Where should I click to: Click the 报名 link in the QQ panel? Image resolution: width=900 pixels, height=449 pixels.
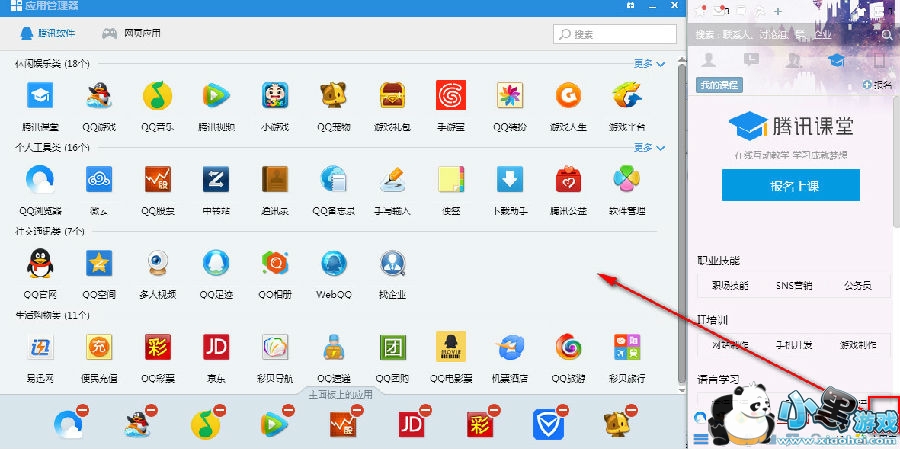(x=878, y=85)
